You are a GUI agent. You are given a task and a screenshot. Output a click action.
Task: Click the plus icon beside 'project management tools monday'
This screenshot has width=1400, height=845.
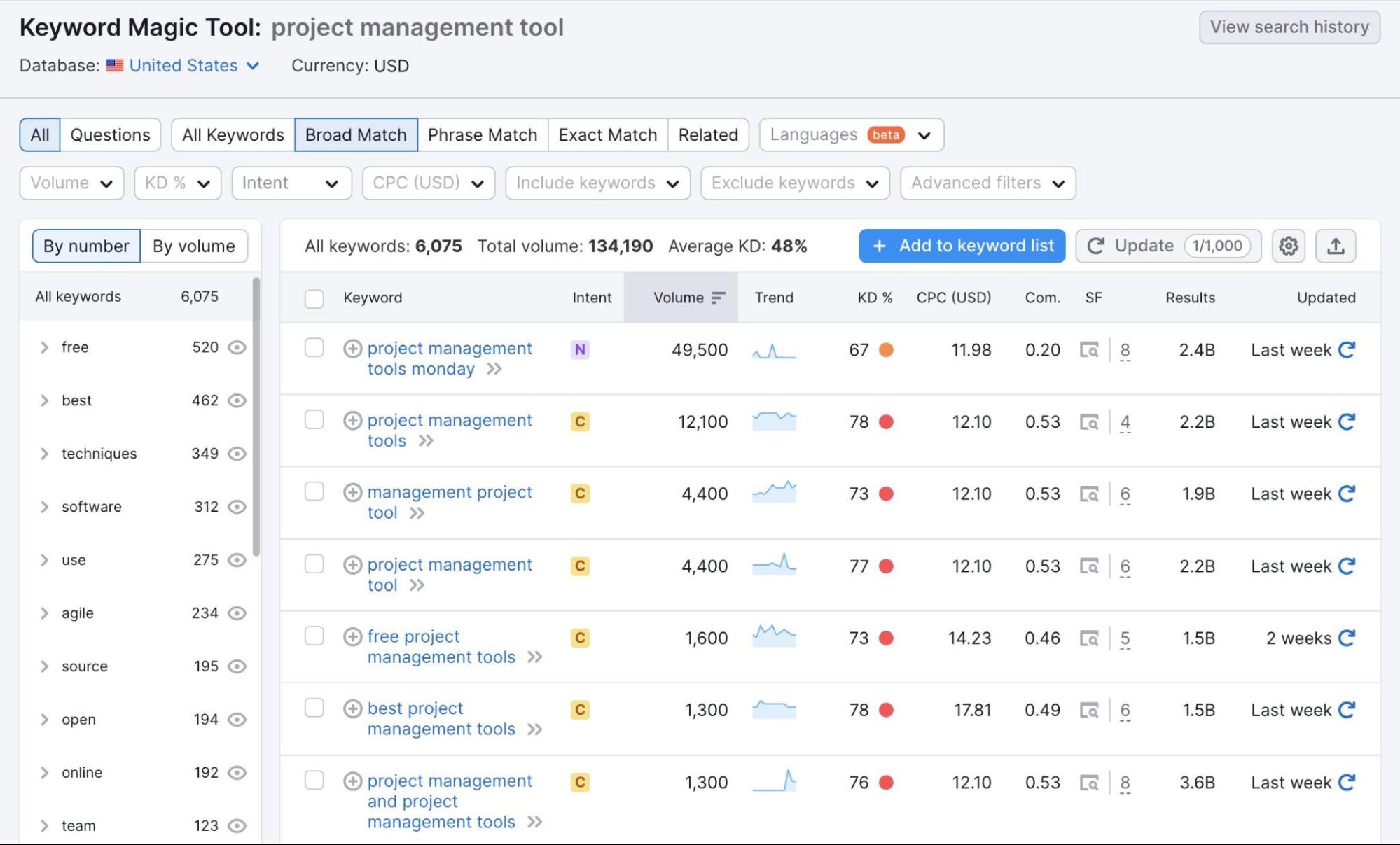click(352, 348)
